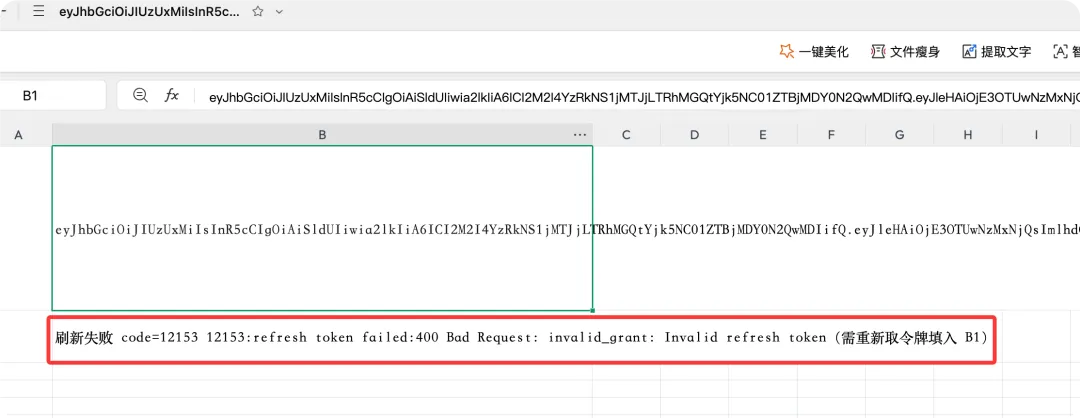This screenshot has width=1080, height=418.
Task: Select column C header
Action: [626, 135]
